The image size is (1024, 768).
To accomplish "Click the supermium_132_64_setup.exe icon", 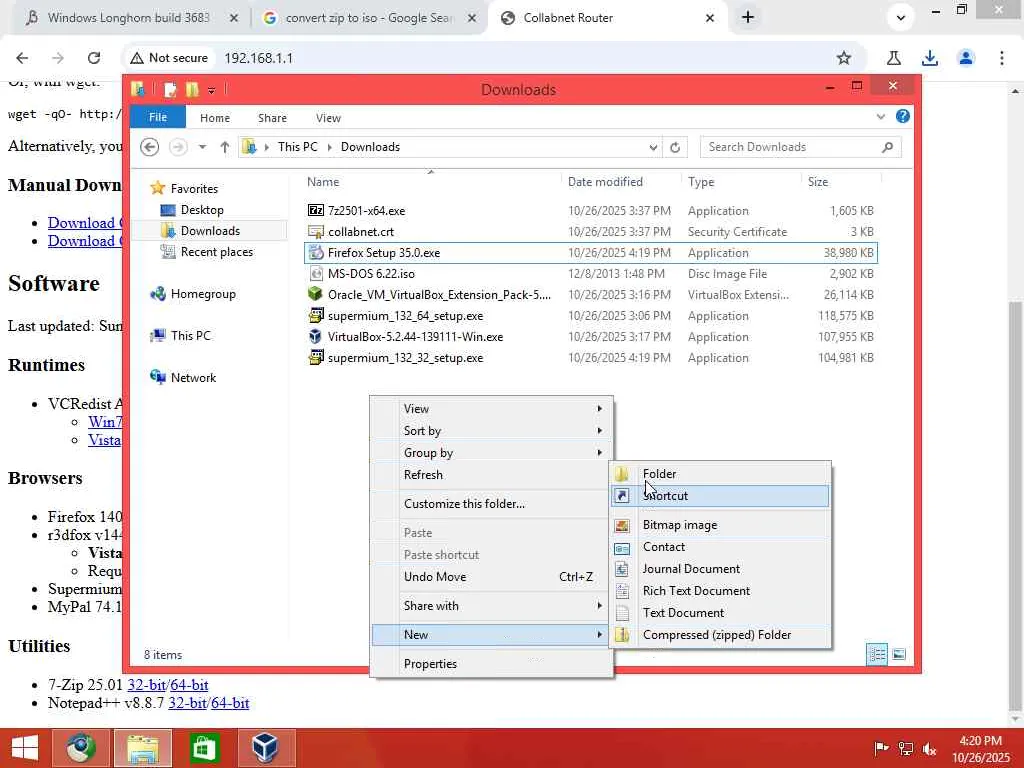I will (x=315, y=315).
